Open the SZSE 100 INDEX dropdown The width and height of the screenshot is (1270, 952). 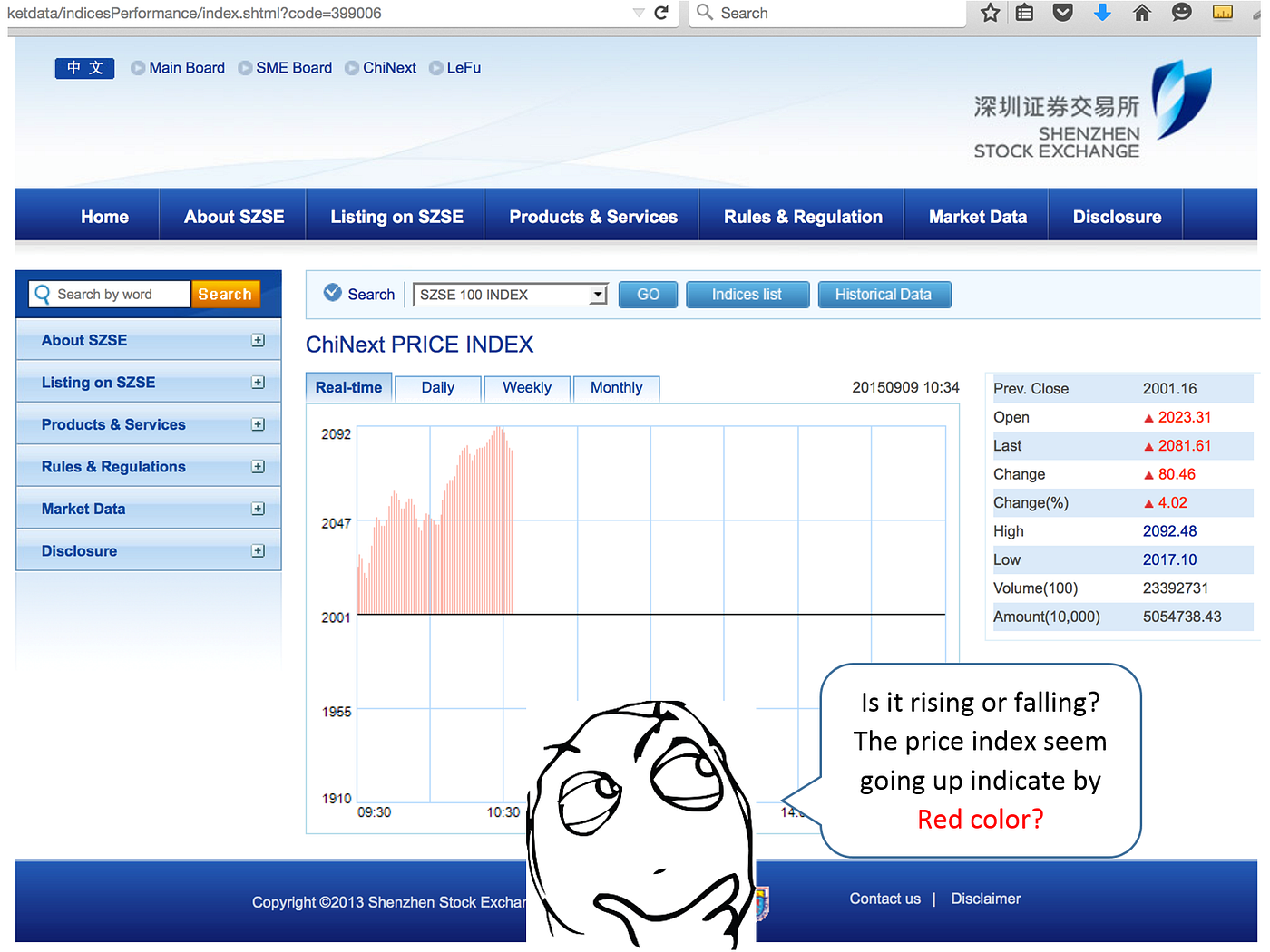click(510, 295)
